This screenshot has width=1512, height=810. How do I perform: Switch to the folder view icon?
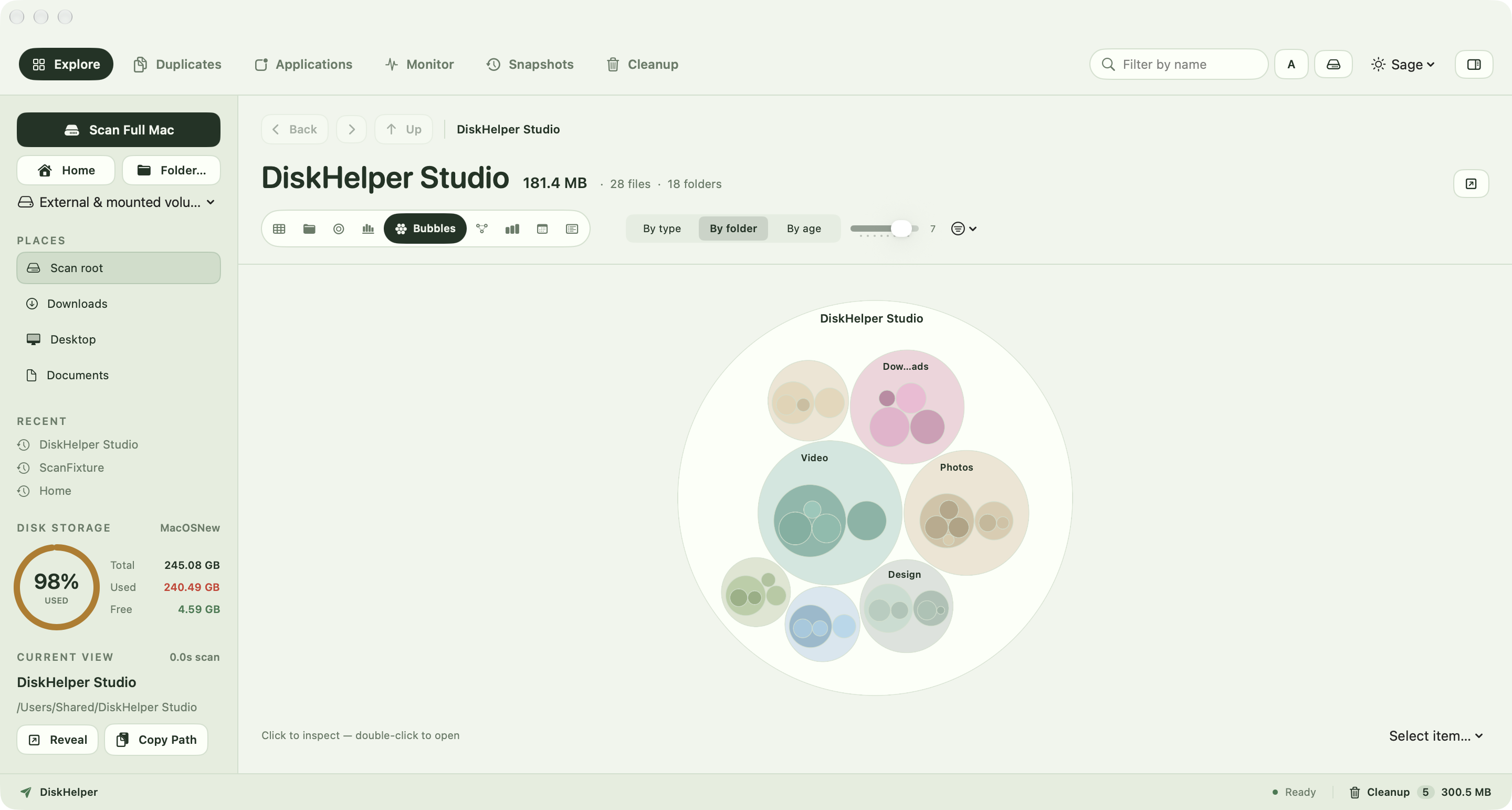309,229
